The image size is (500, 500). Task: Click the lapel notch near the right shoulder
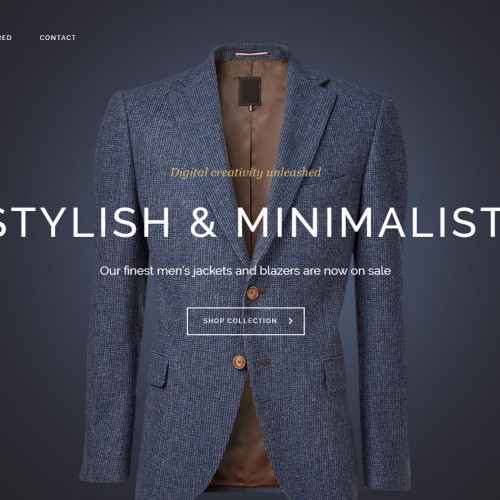(x=326, y=83)
